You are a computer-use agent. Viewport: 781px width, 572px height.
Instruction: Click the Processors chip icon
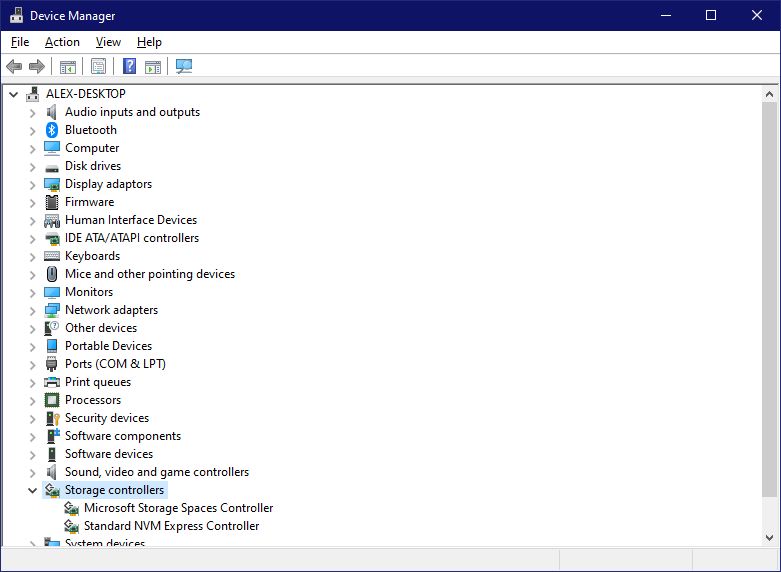click(x=52, y=400)
